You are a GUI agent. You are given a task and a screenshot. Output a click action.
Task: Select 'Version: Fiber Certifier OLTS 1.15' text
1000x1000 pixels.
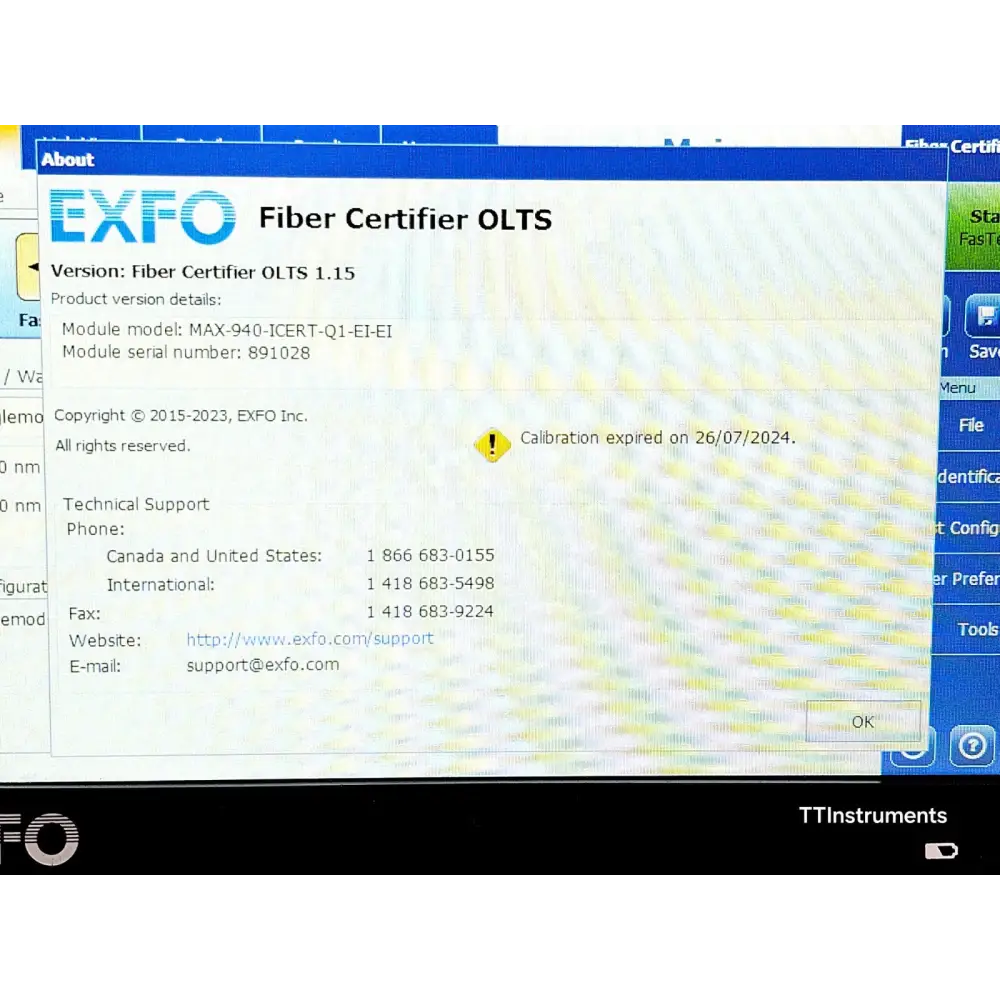(x=203, y=272)
